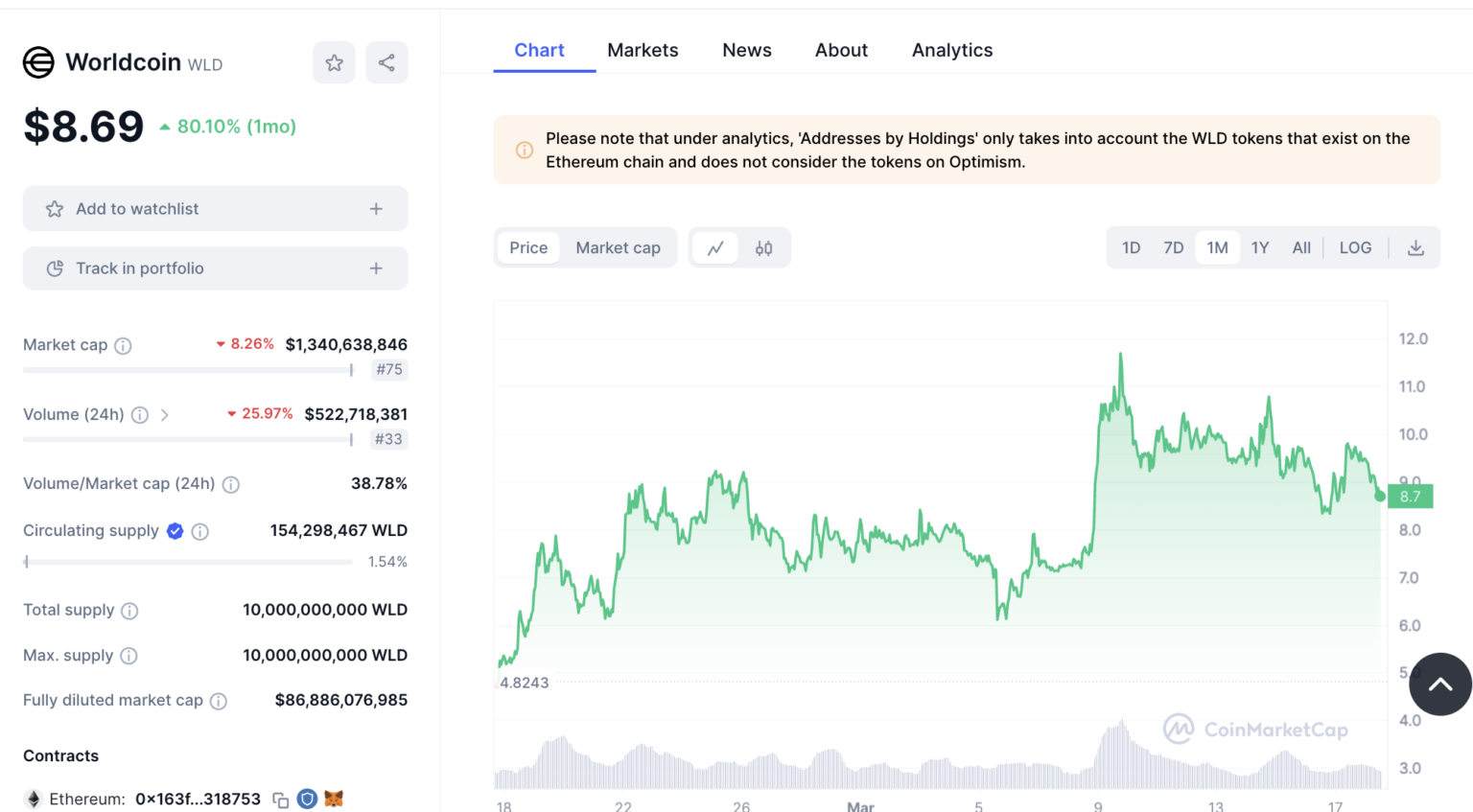Switch chart to Market cap view
Viewport: 1473px width, 812px height.
coord(618,248)
